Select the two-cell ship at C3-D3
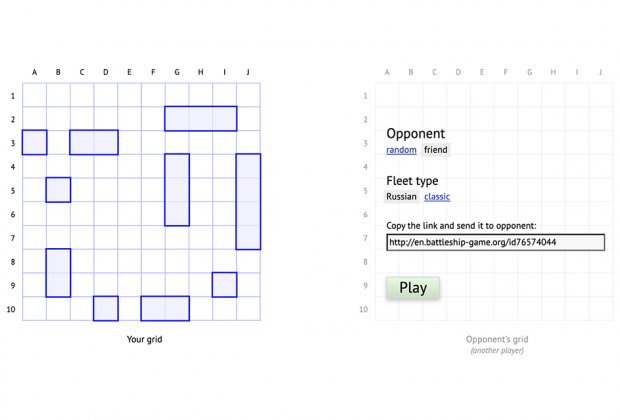The height and width of the screenshot is (420, 620). (94, 142)
